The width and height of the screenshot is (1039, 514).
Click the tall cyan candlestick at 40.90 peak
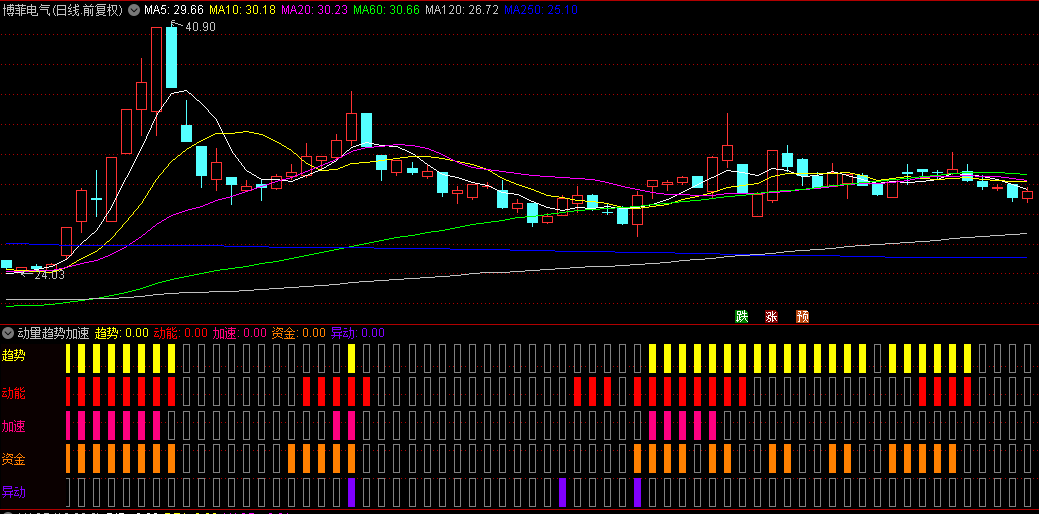coord(172,58)
